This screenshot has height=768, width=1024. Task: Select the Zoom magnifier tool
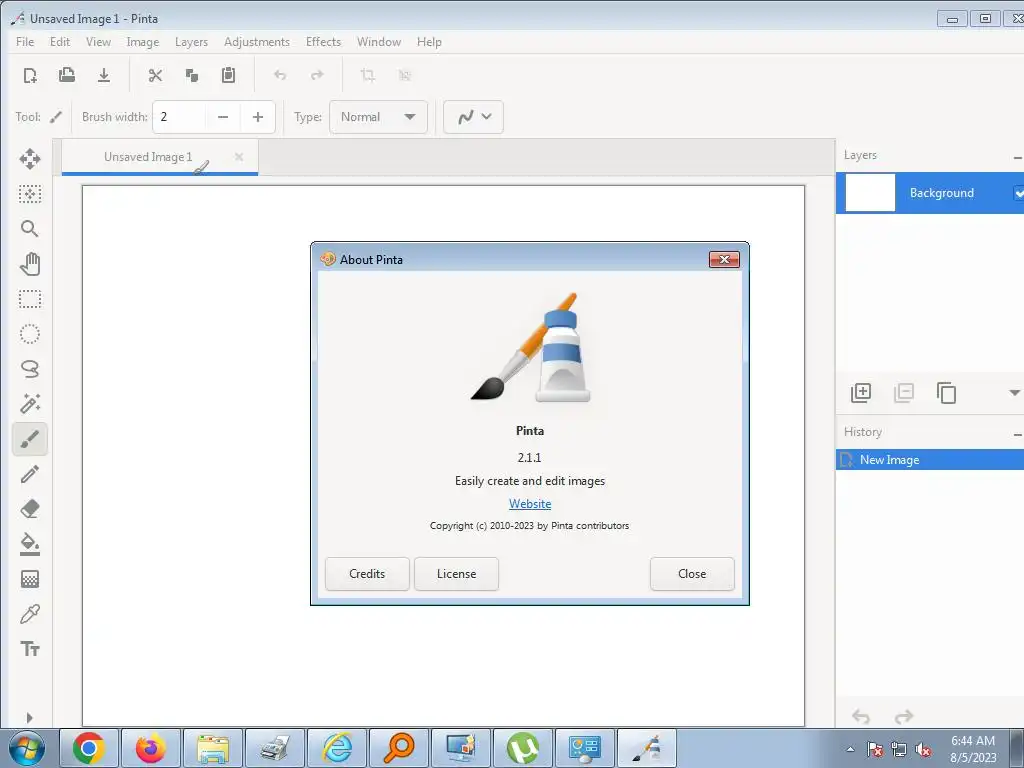coord(30,229)
